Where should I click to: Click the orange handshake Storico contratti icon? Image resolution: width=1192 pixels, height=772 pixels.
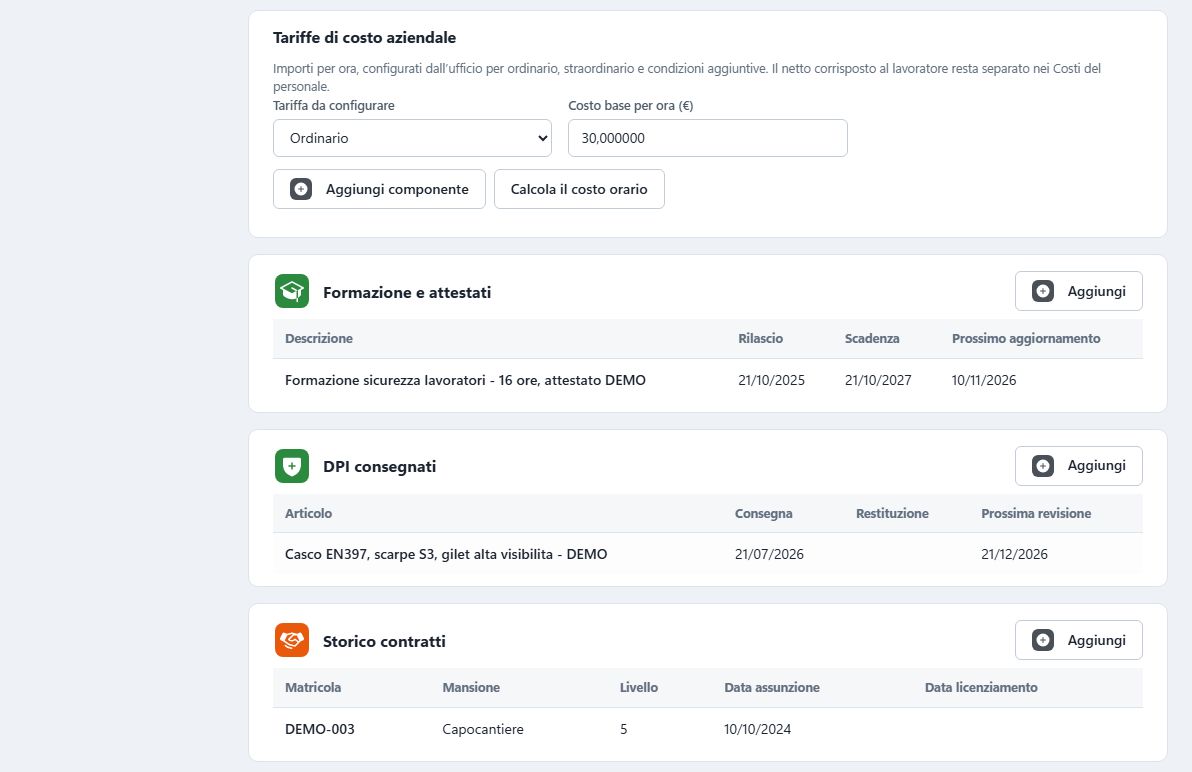(292, 641)
